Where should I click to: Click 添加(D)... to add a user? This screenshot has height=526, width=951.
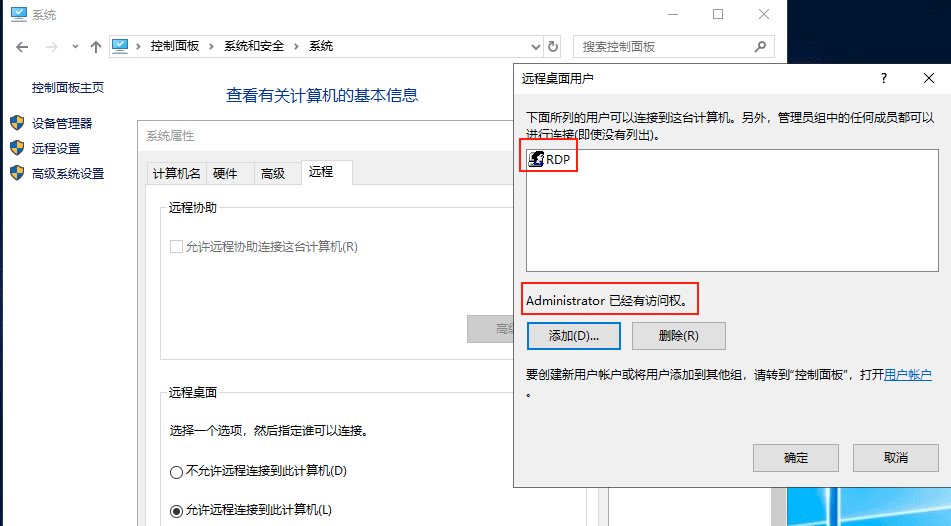[x=574, y=336]
